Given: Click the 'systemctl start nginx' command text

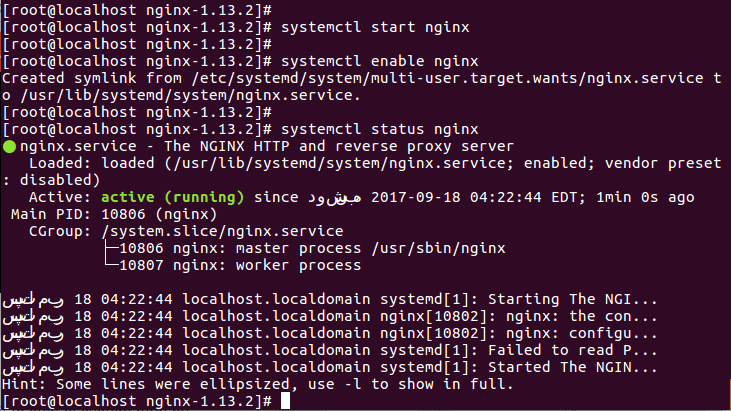Looking at the screenshot, I should point(375,27).
